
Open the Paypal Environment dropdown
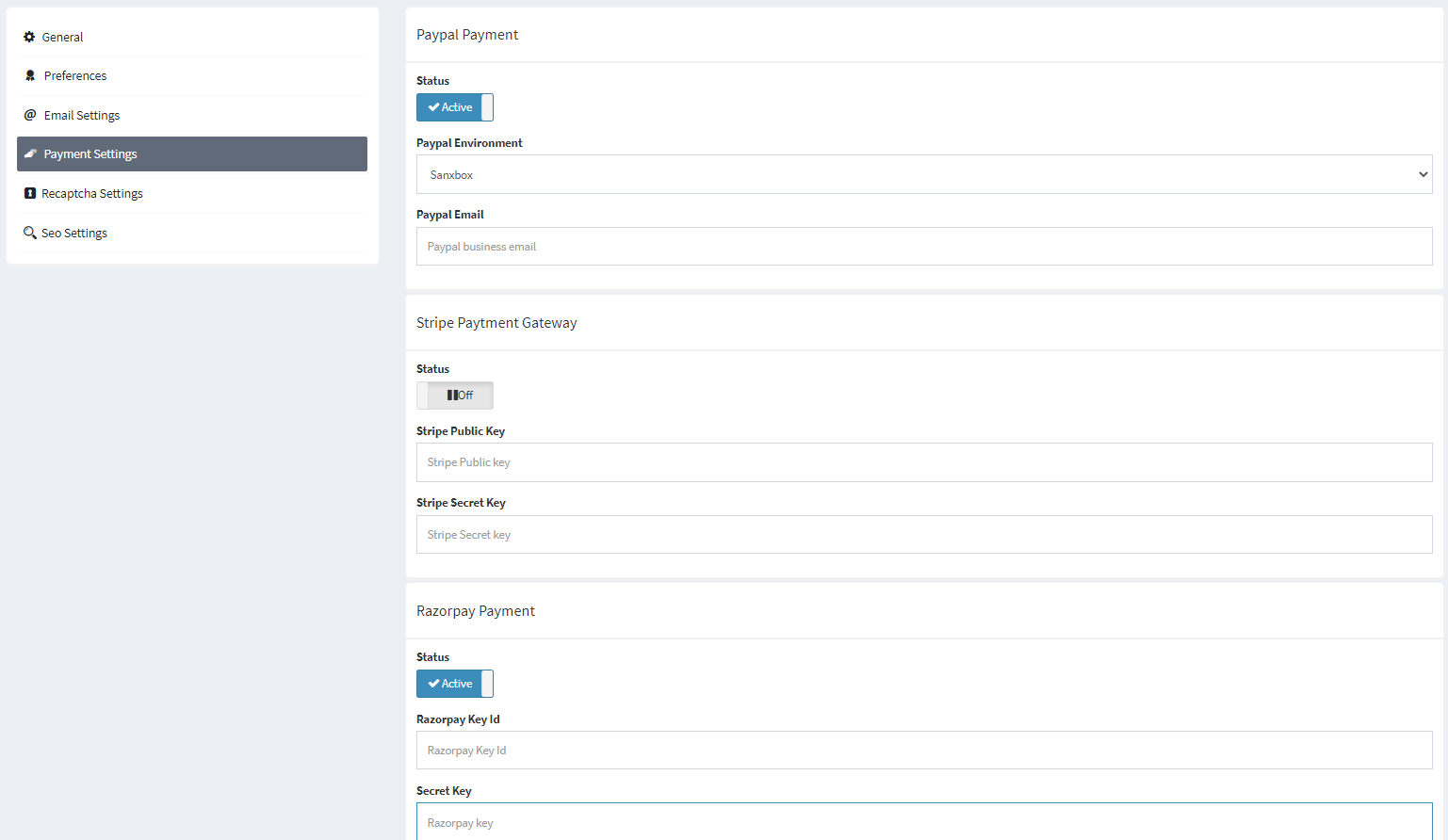click(924, 174)
